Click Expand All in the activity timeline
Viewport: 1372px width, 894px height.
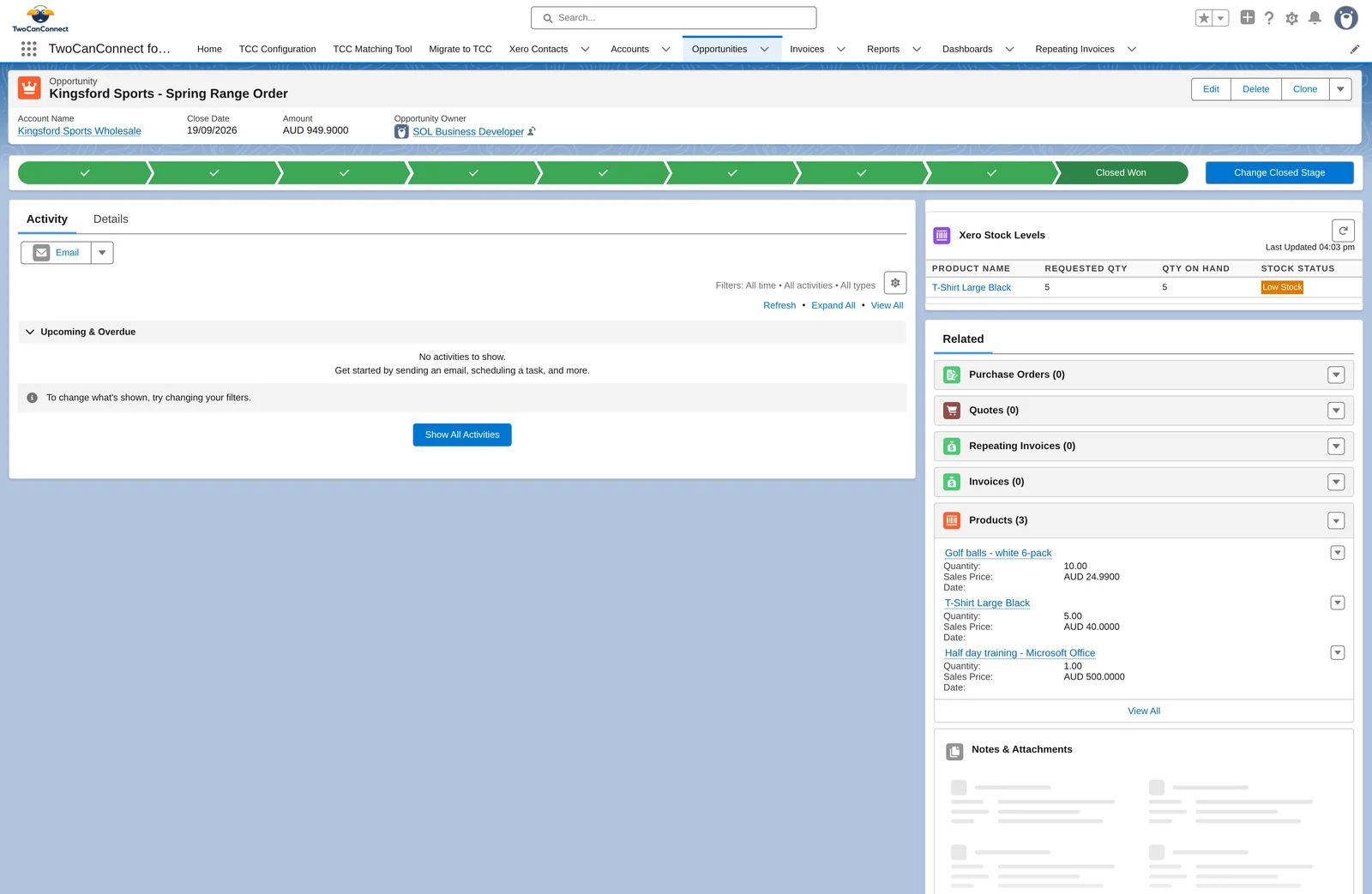[x=833, y=305]
